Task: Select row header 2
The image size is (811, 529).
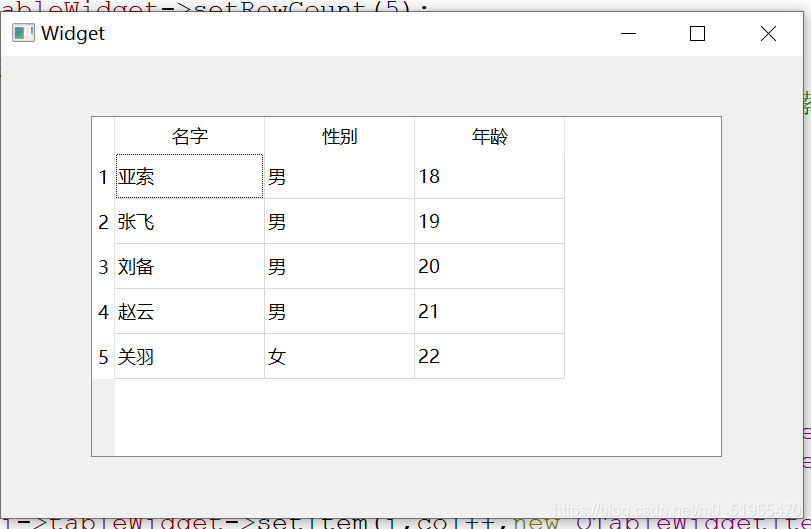Action: click(103, 221)
